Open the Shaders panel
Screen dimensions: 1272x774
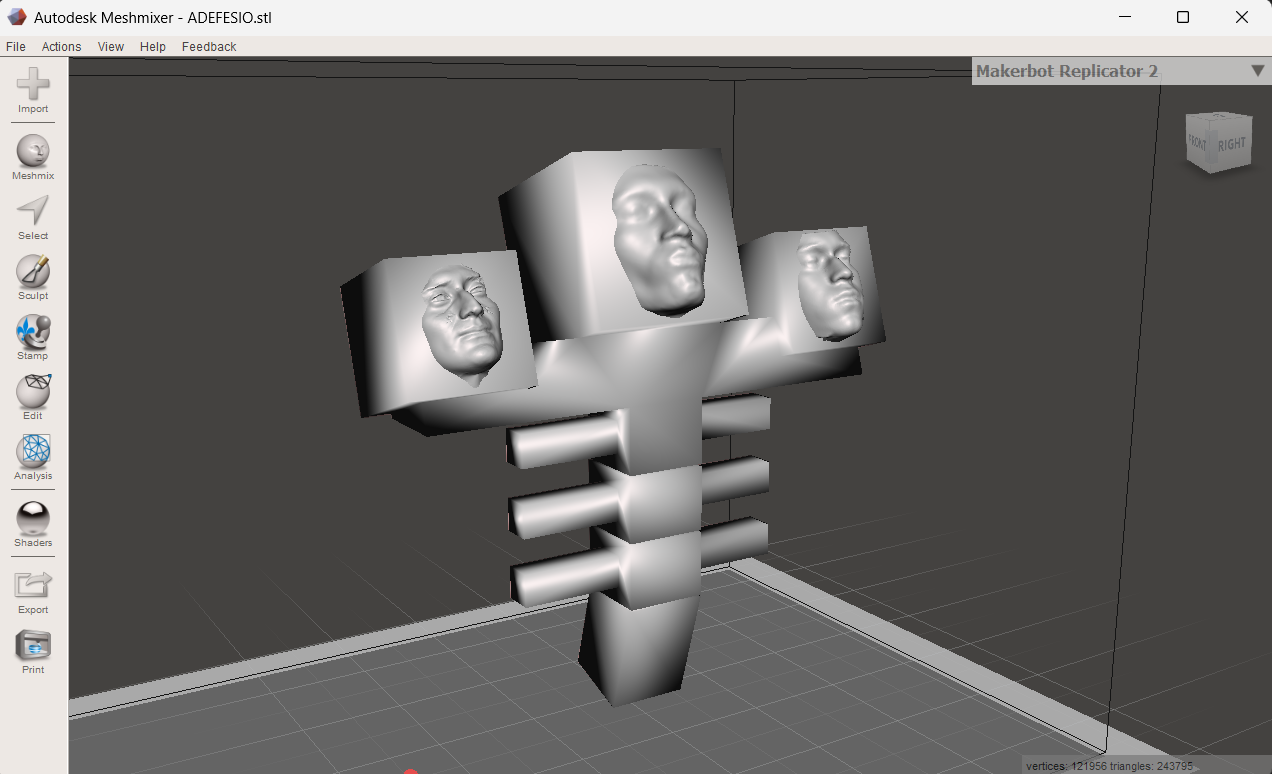[33, 524]
